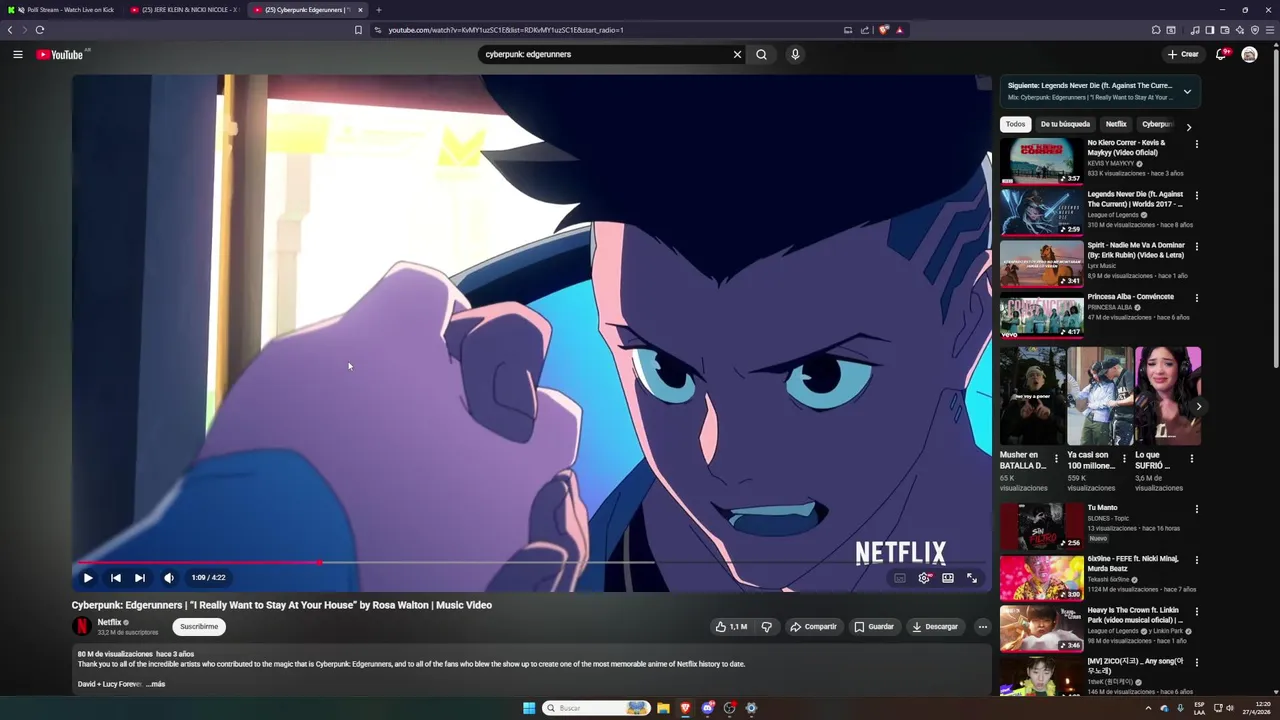
Task: Like the video (1,1 M)
Action: coord(731,627)
